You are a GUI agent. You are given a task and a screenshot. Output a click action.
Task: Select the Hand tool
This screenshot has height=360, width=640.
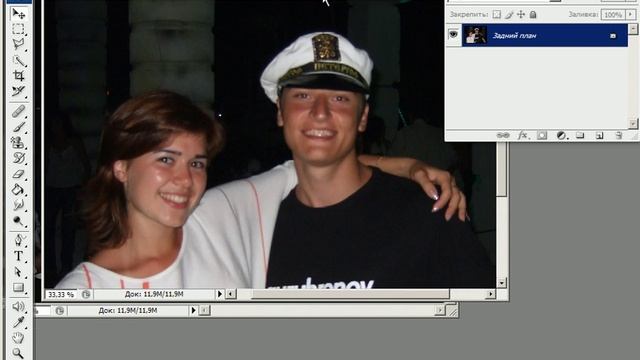click(18, 338)
